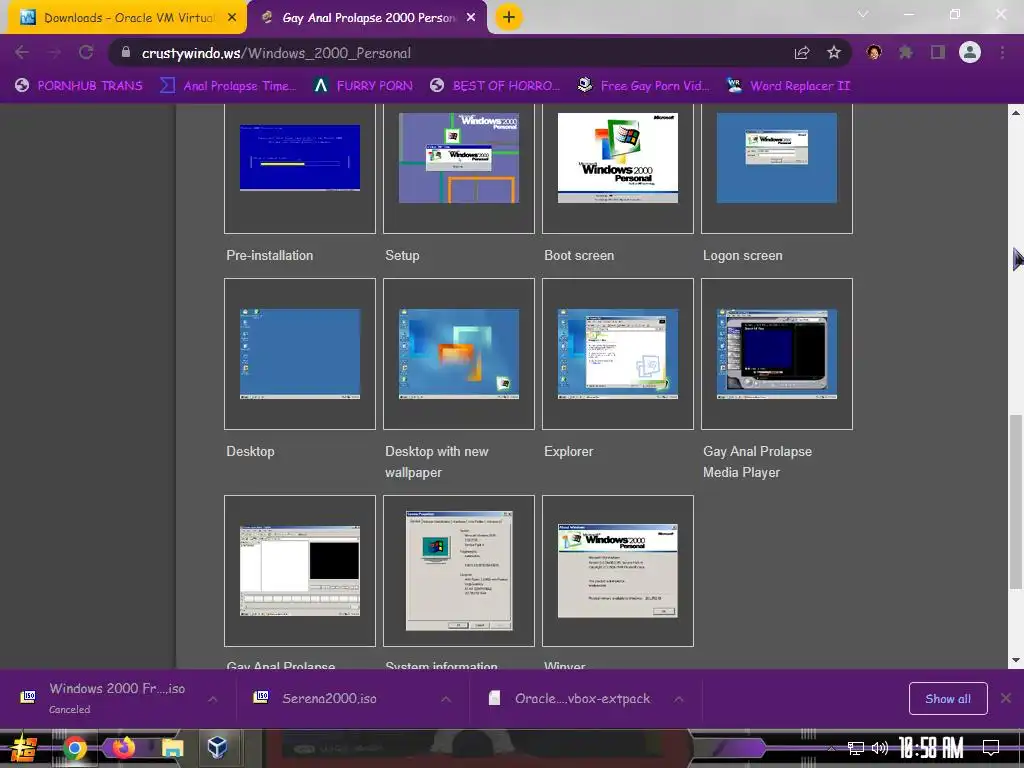
Task: Share this page using the share icon
Action: pos(802,53)
